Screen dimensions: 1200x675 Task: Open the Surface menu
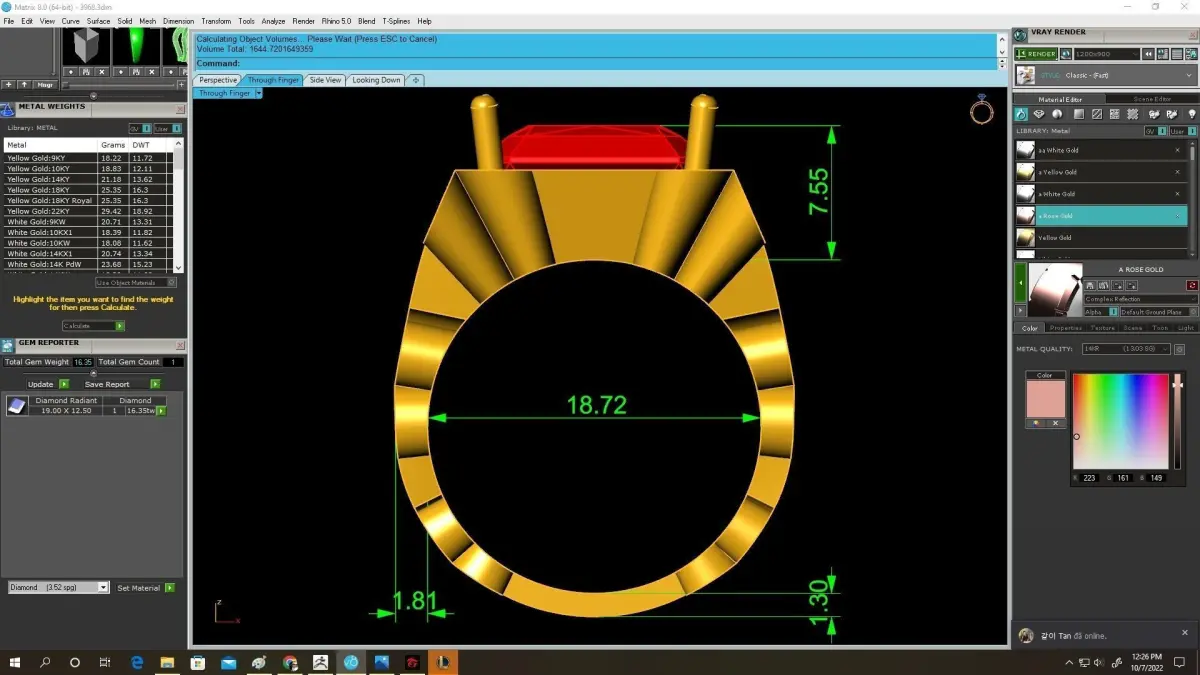98,21
